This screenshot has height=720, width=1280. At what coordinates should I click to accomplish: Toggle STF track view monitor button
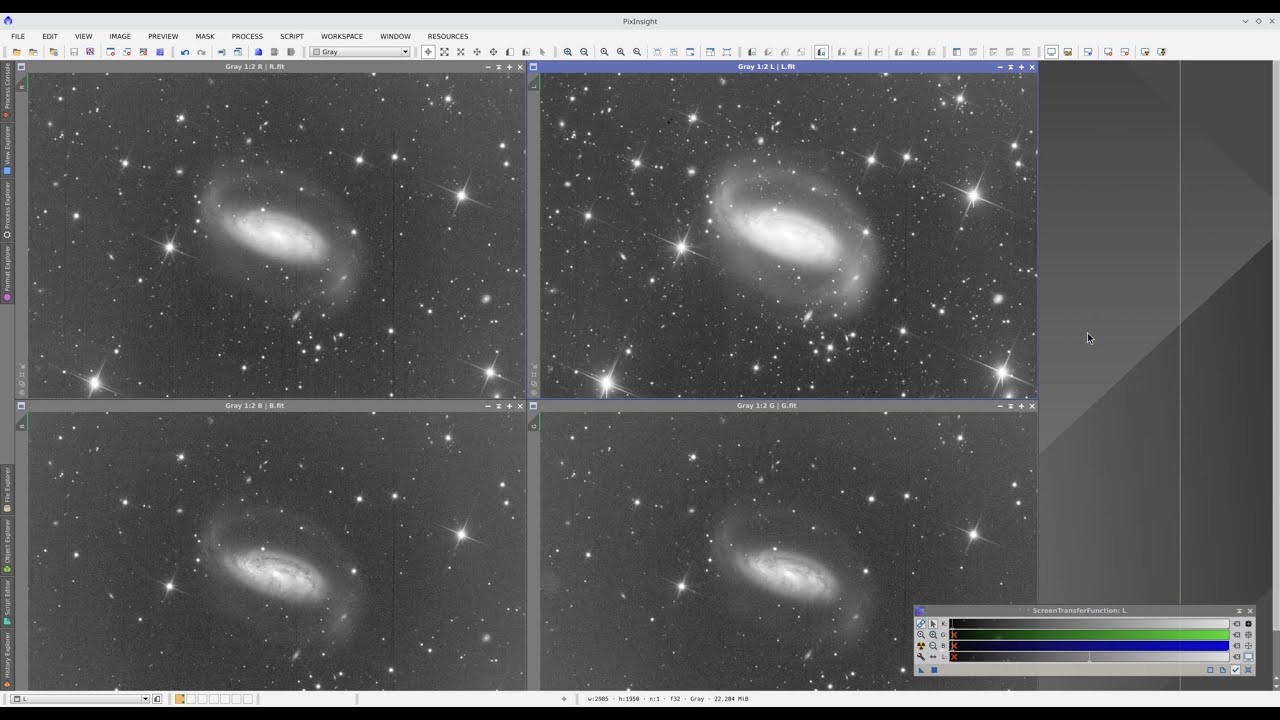click(1248, 657)
